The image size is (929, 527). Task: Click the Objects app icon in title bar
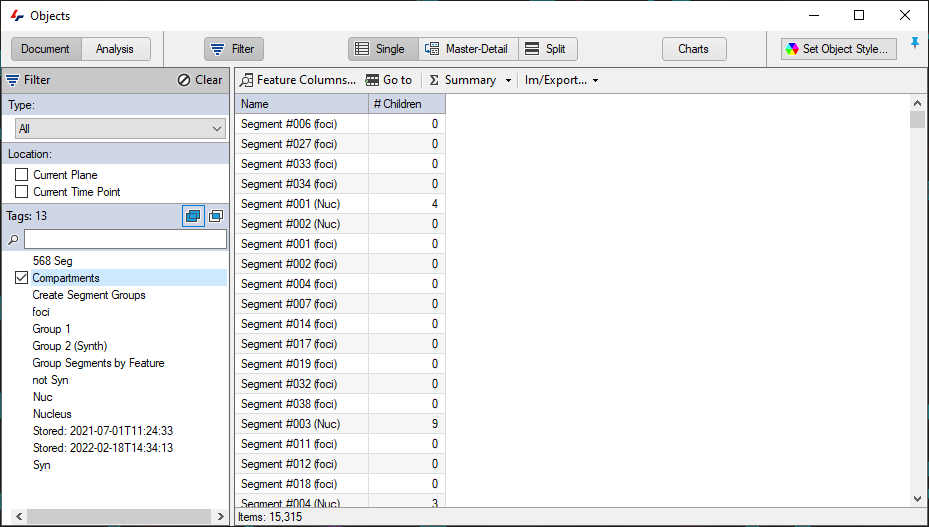coord(17,16)
